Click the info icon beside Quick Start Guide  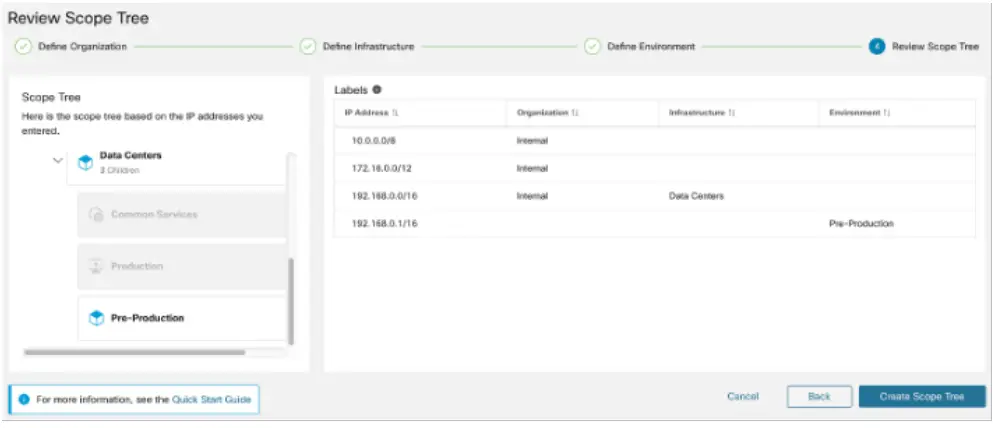tap(24, 399)
